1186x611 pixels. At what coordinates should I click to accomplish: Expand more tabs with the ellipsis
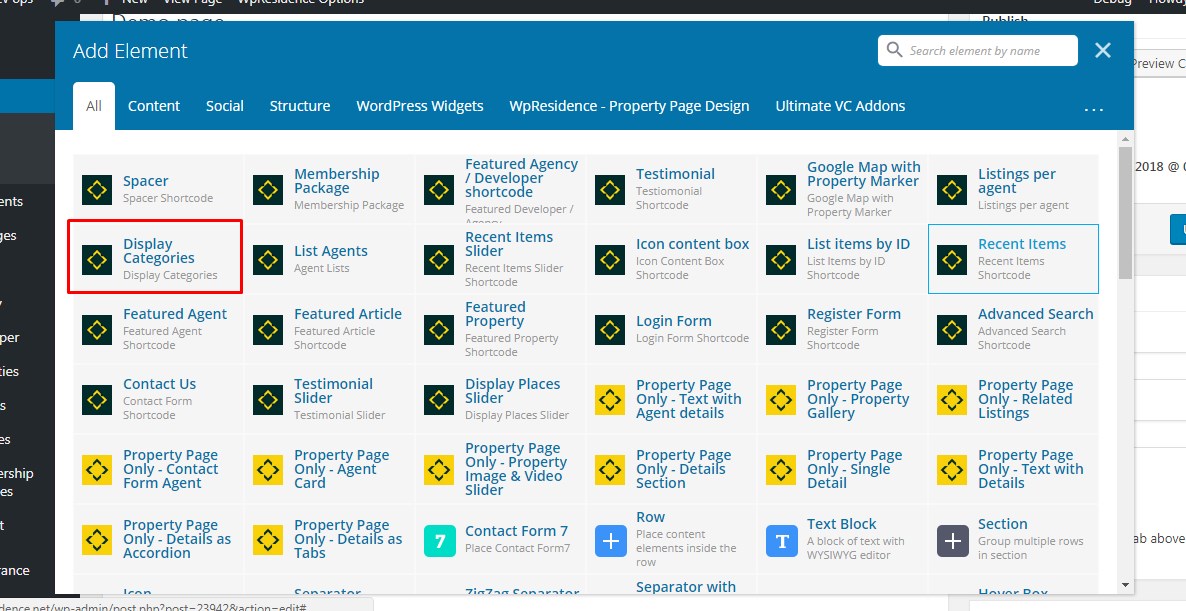[x=1094, y=108]
